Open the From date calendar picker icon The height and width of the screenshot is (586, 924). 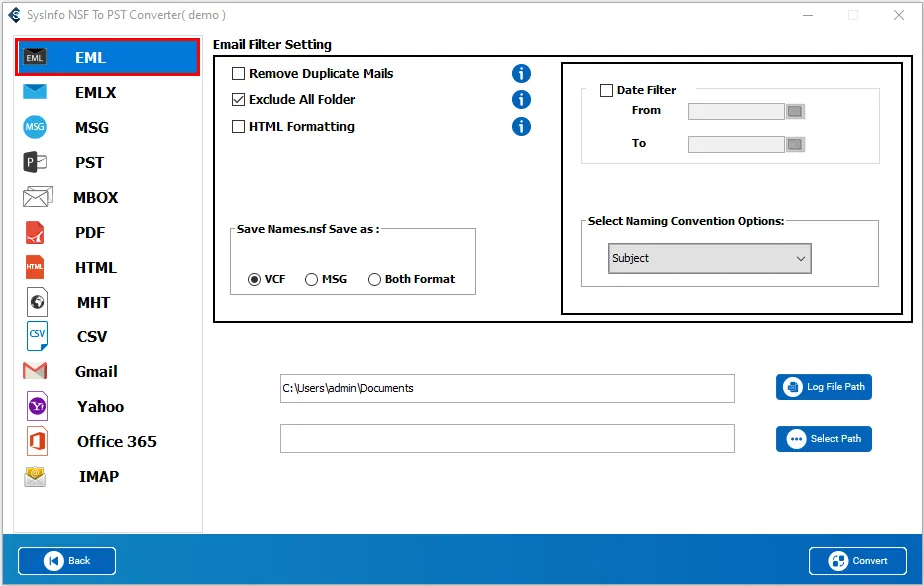point(795,111)
